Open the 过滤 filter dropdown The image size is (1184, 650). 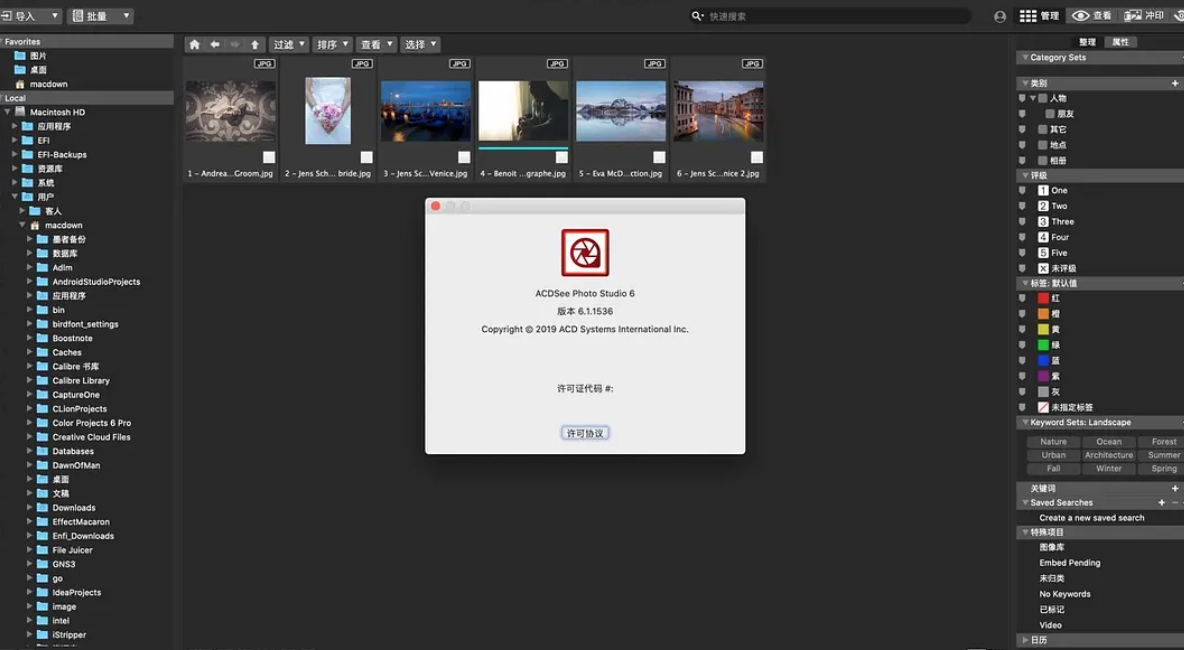[x=288, y=45]
